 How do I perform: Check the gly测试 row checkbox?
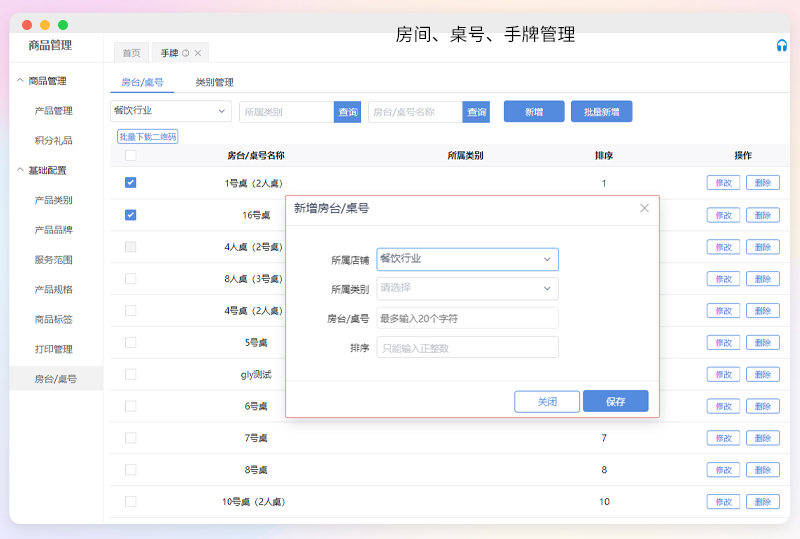130,374
